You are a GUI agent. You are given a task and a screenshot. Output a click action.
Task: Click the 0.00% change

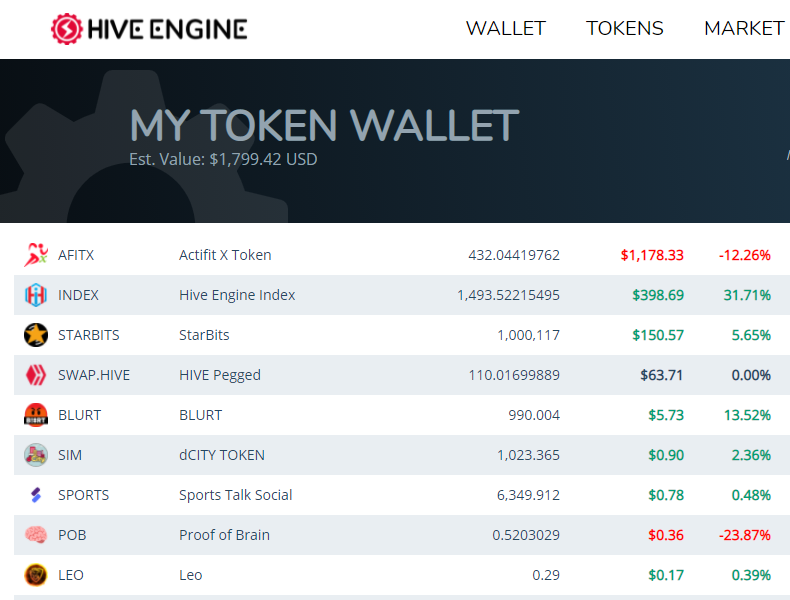coord(751,375)
